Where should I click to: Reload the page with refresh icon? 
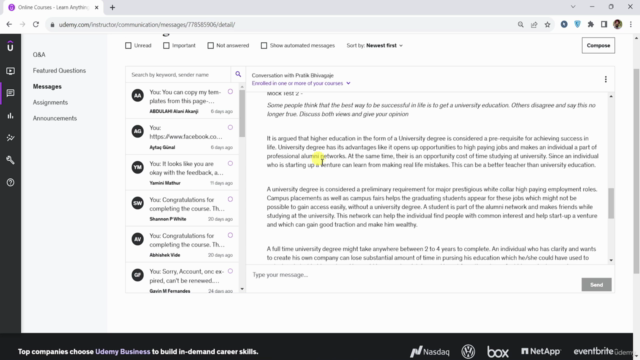click(36, 24)
